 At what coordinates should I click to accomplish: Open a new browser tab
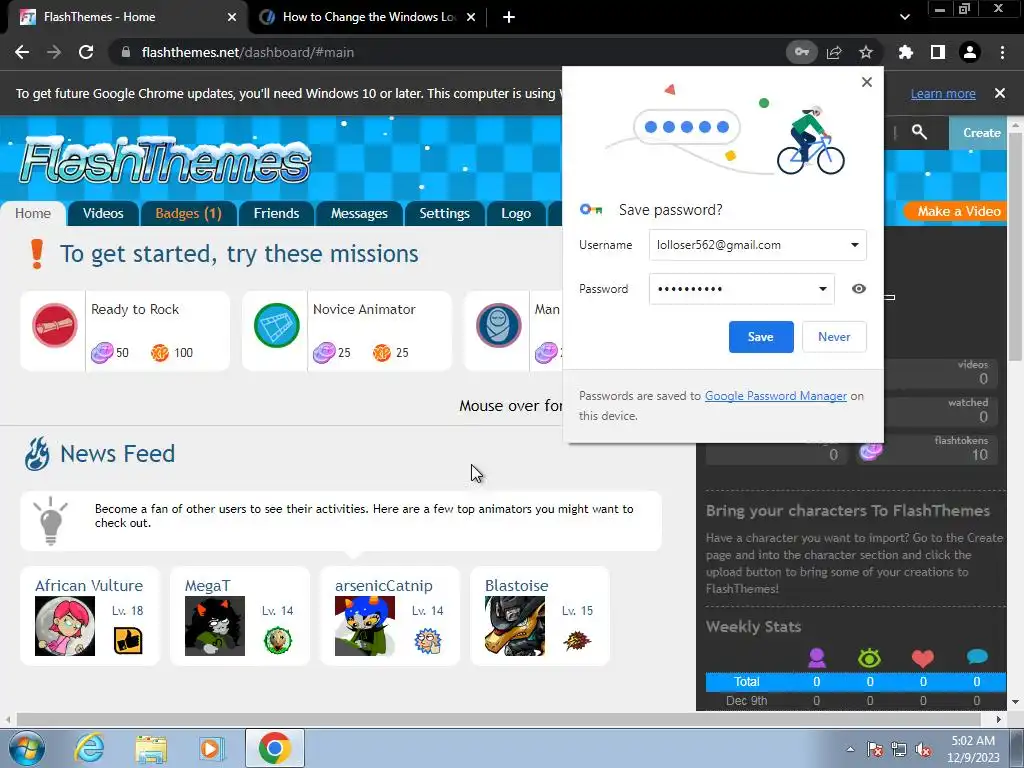click(x=509, y=17)
